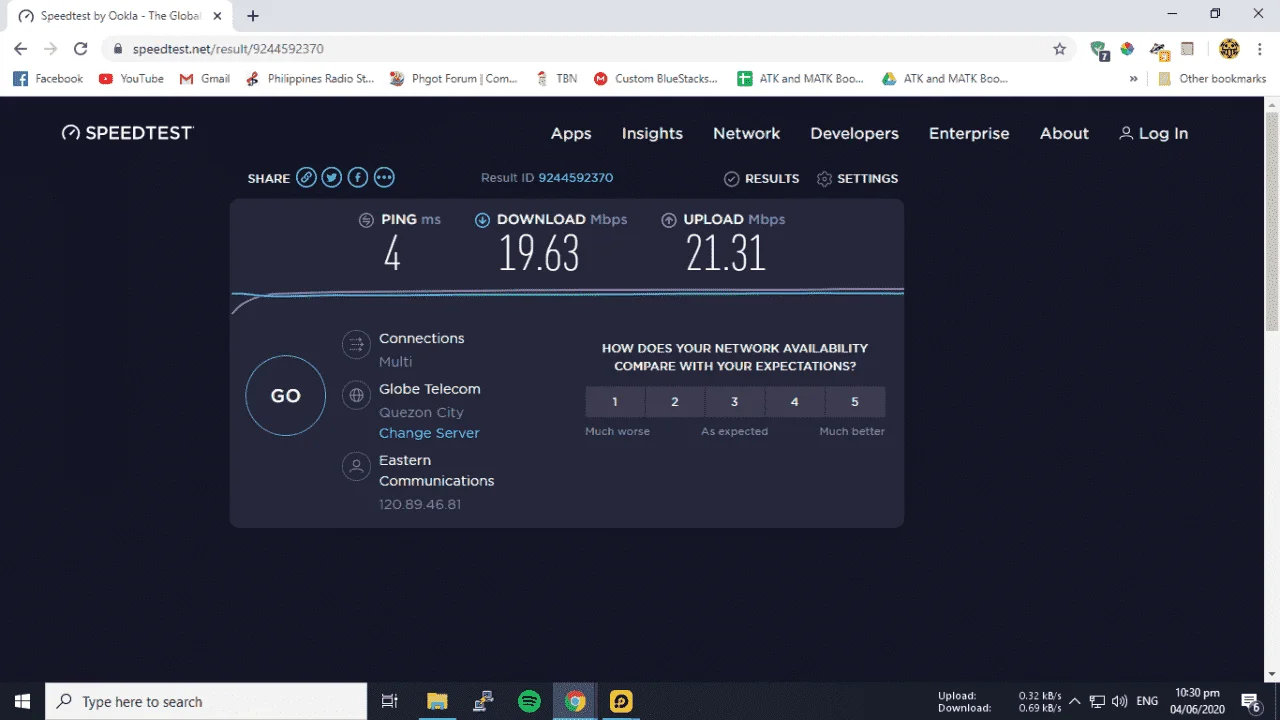Click Chrome icon on taskbar
The image size is (1280, 720).
[575, 701]
